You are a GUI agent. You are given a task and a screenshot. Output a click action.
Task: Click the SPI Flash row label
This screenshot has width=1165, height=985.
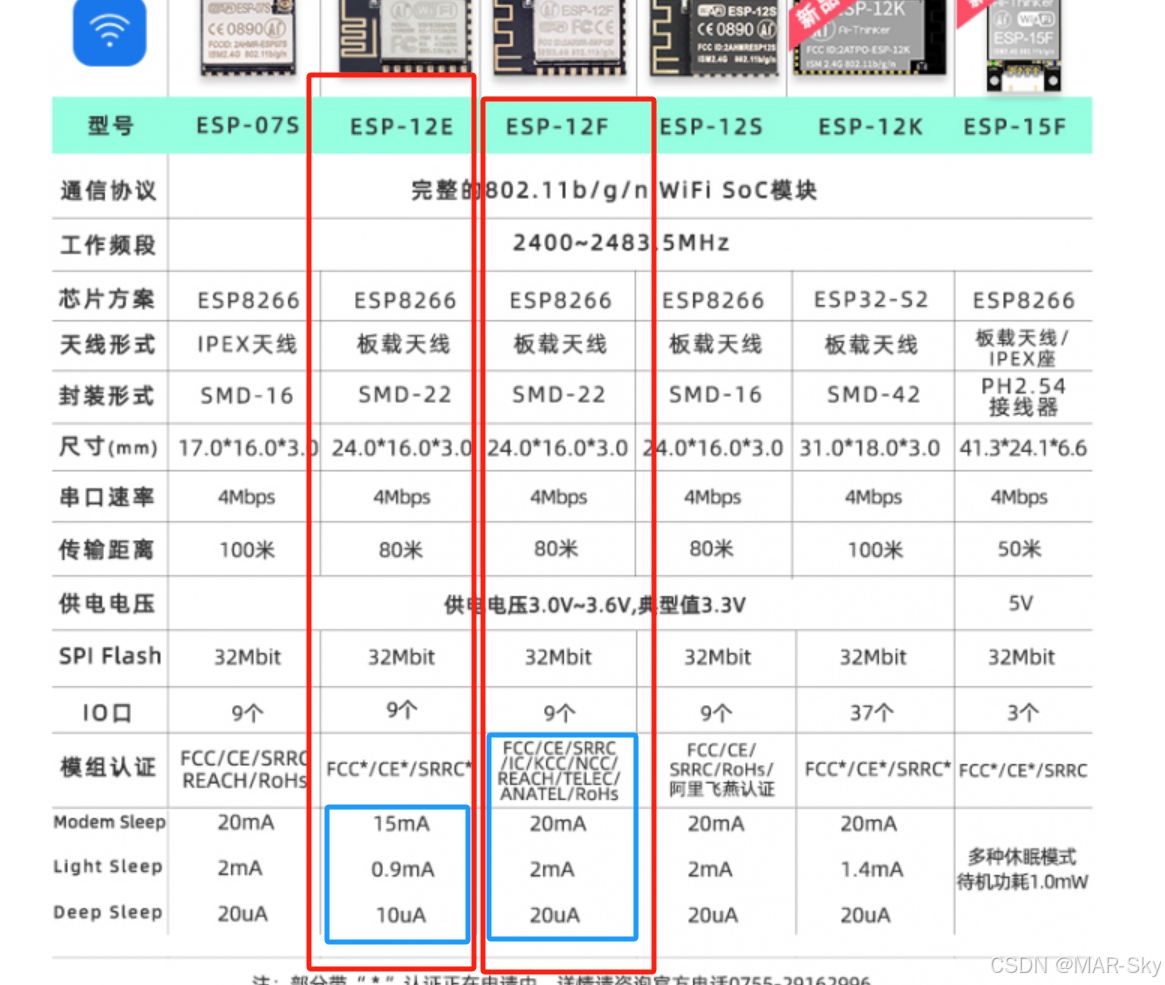click(110, 656)
